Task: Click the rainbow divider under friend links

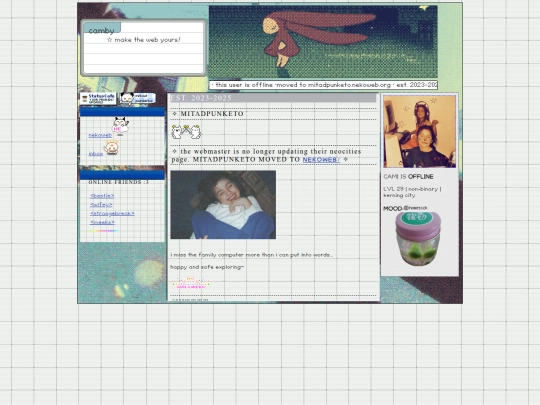Action: (x=104, y=231)
